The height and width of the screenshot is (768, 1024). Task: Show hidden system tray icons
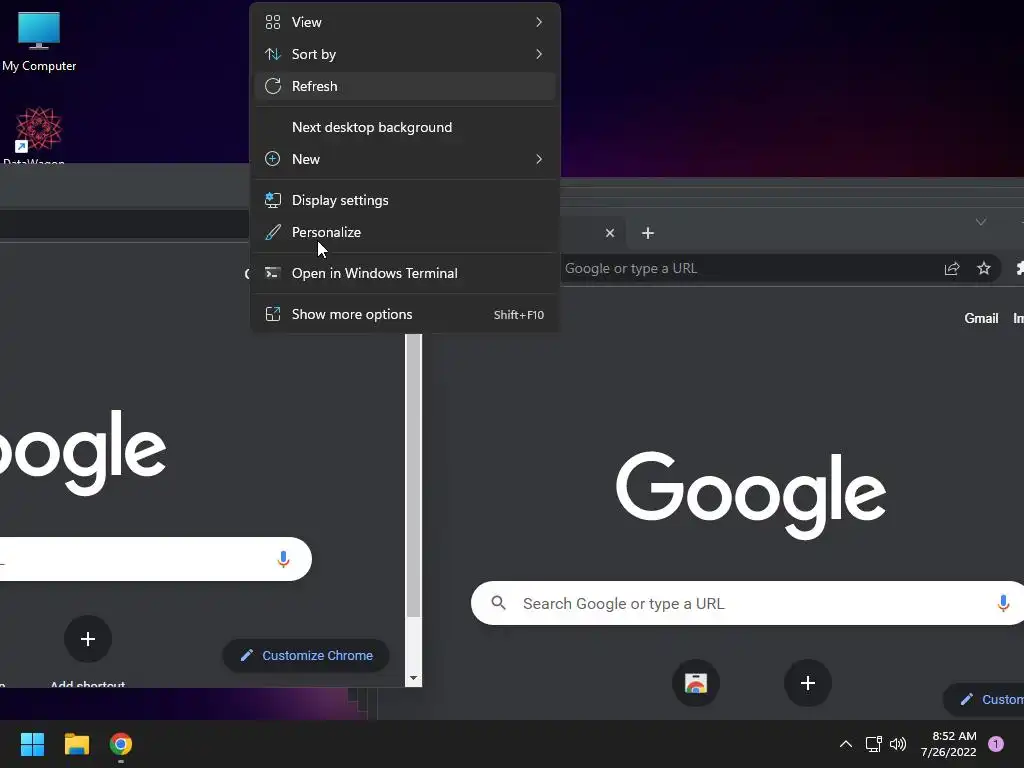[x=846, y=744]
